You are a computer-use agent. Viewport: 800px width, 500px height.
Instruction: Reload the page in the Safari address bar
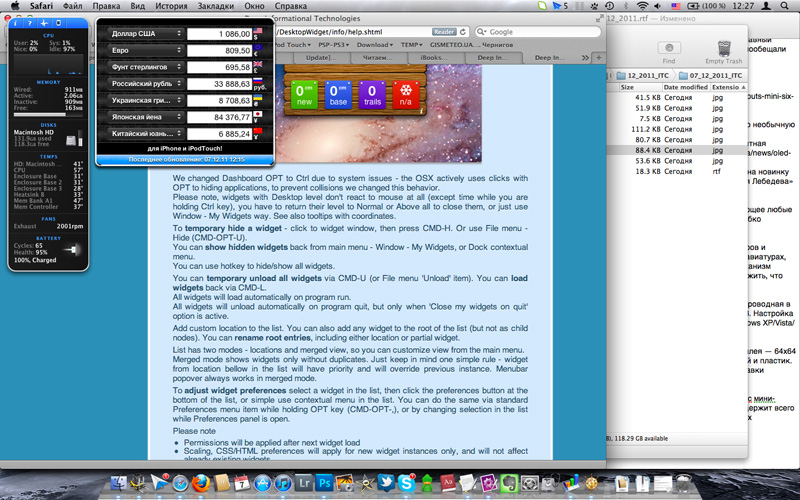[x=463, y=32]
